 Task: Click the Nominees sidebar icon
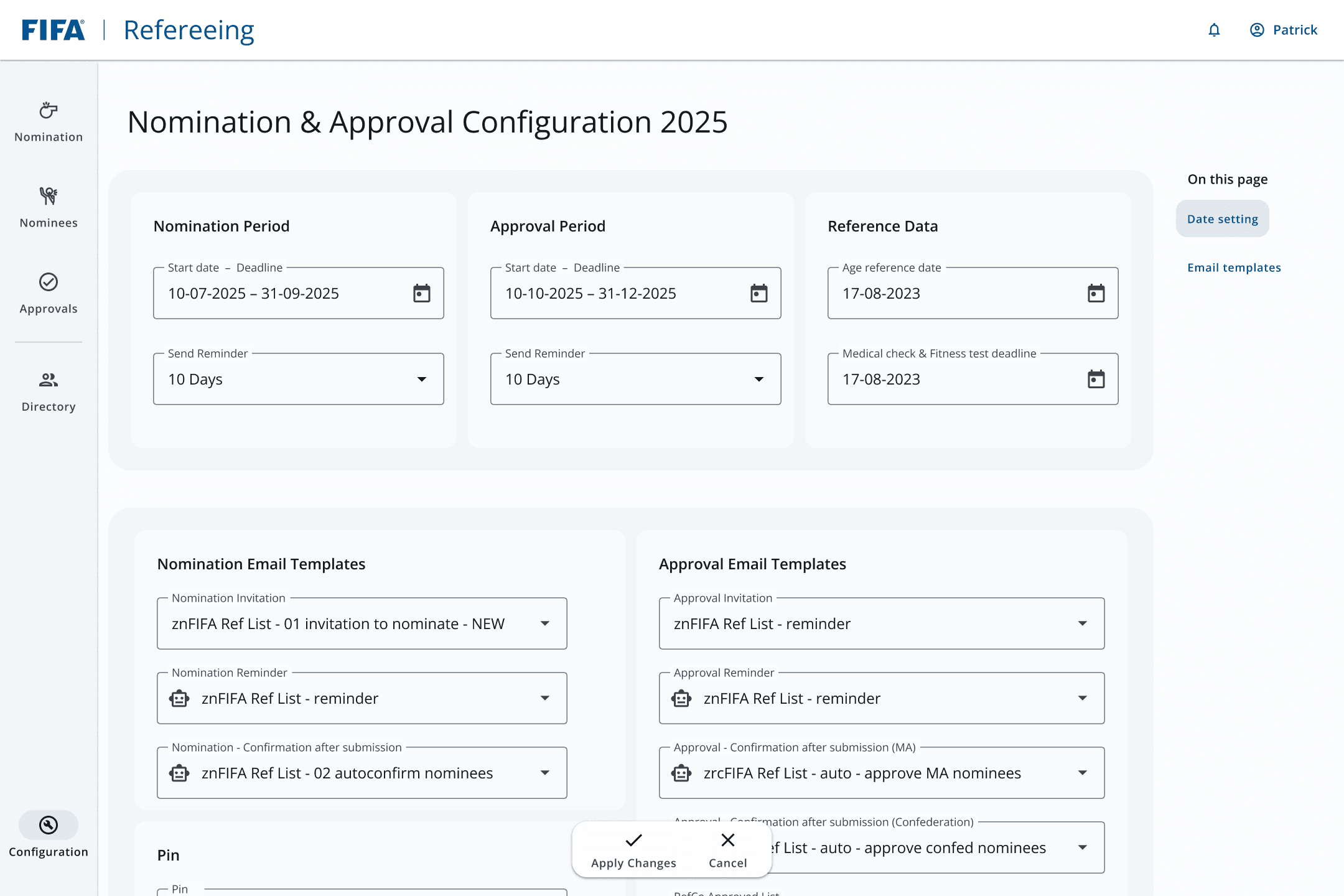49,196
